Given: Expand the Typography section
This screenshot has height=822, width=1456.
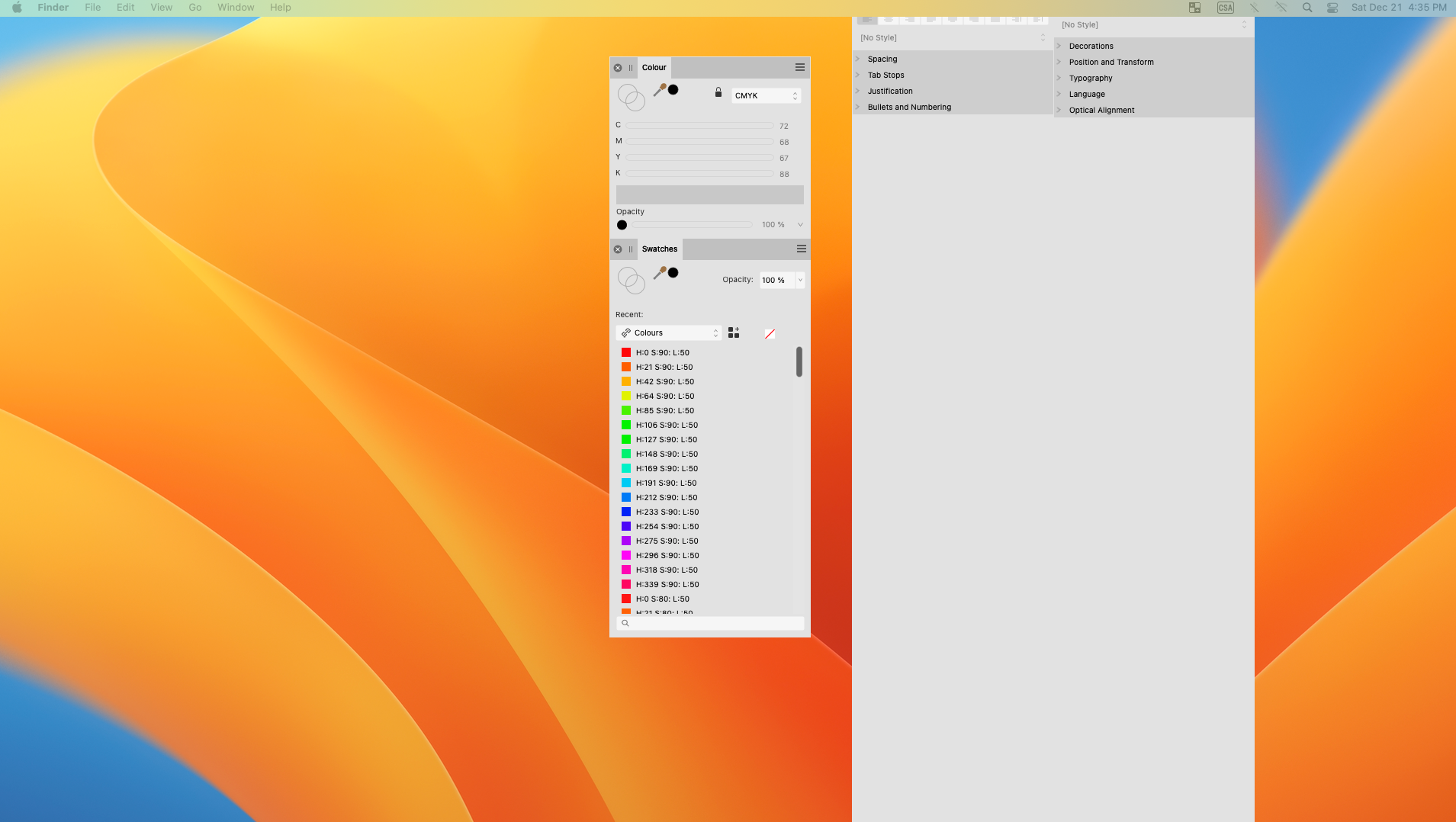Looking at the screenshot, I should click(1154, 78).
